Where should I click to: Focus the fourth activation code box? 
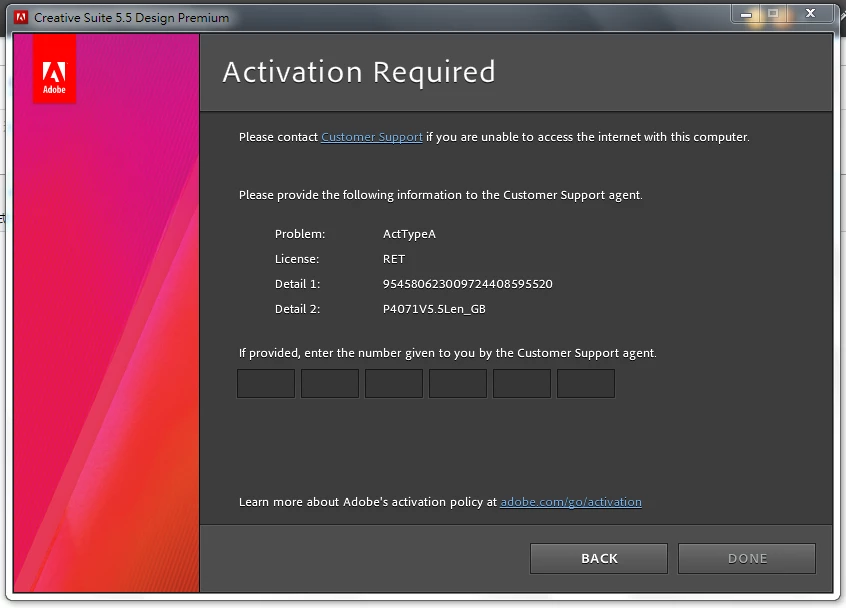click(x=458, y=384)
